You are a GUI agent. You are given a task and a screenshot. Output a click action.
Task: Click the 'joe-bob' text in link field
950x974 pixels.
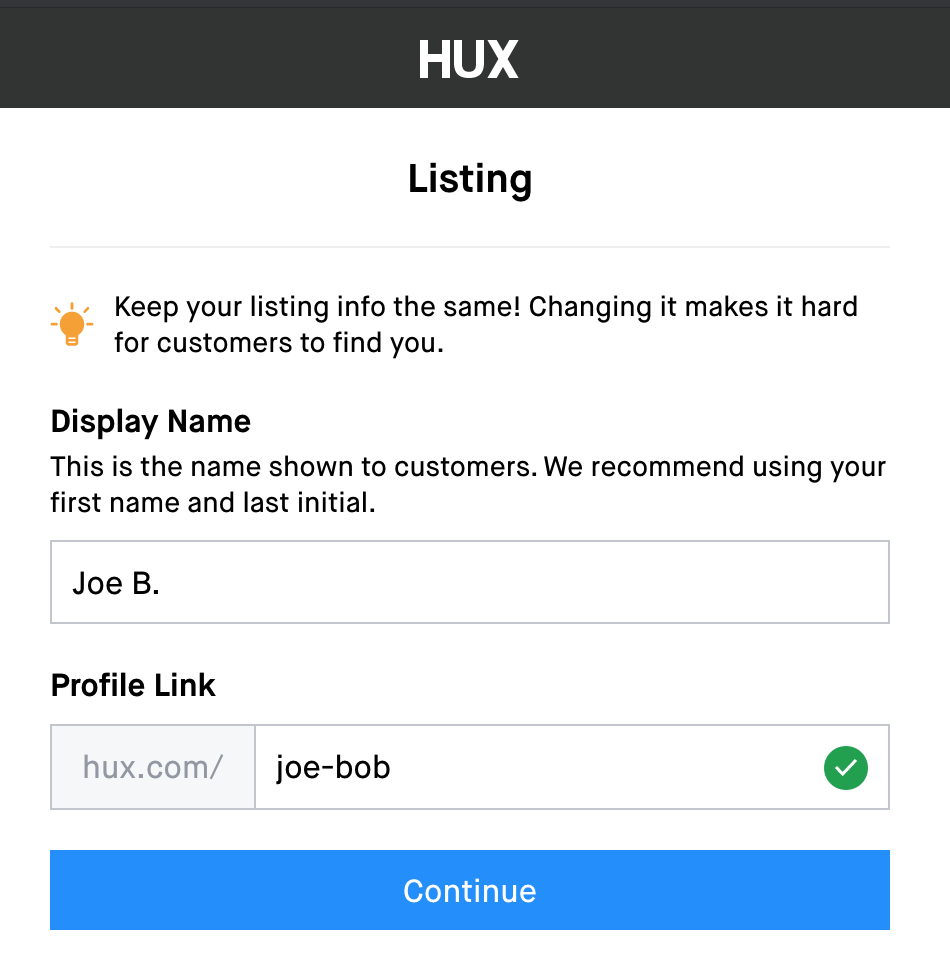[x=333, y=768]
